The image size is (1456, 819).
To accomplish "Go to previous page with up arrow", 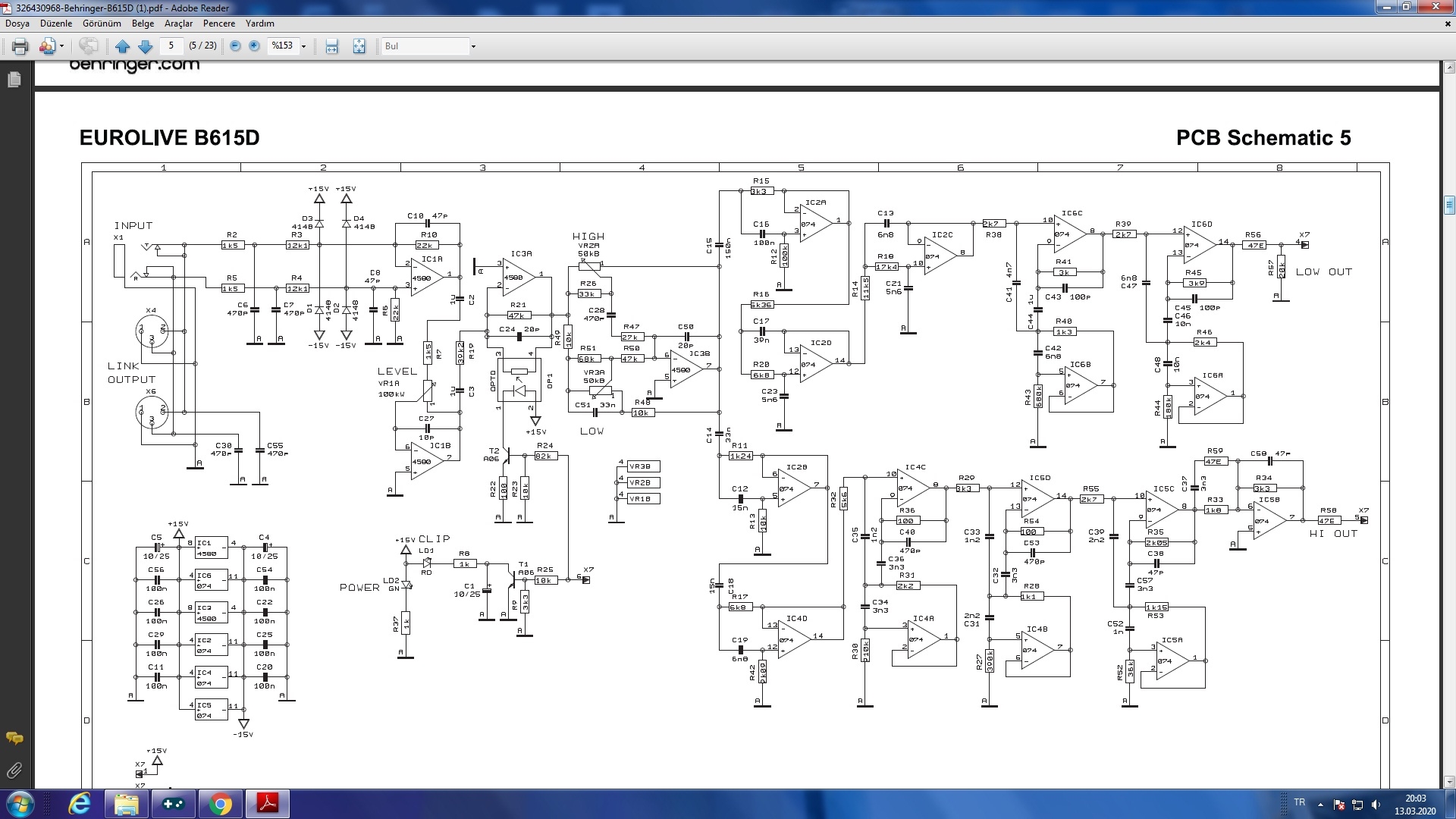I will click(x=122, y=46).
